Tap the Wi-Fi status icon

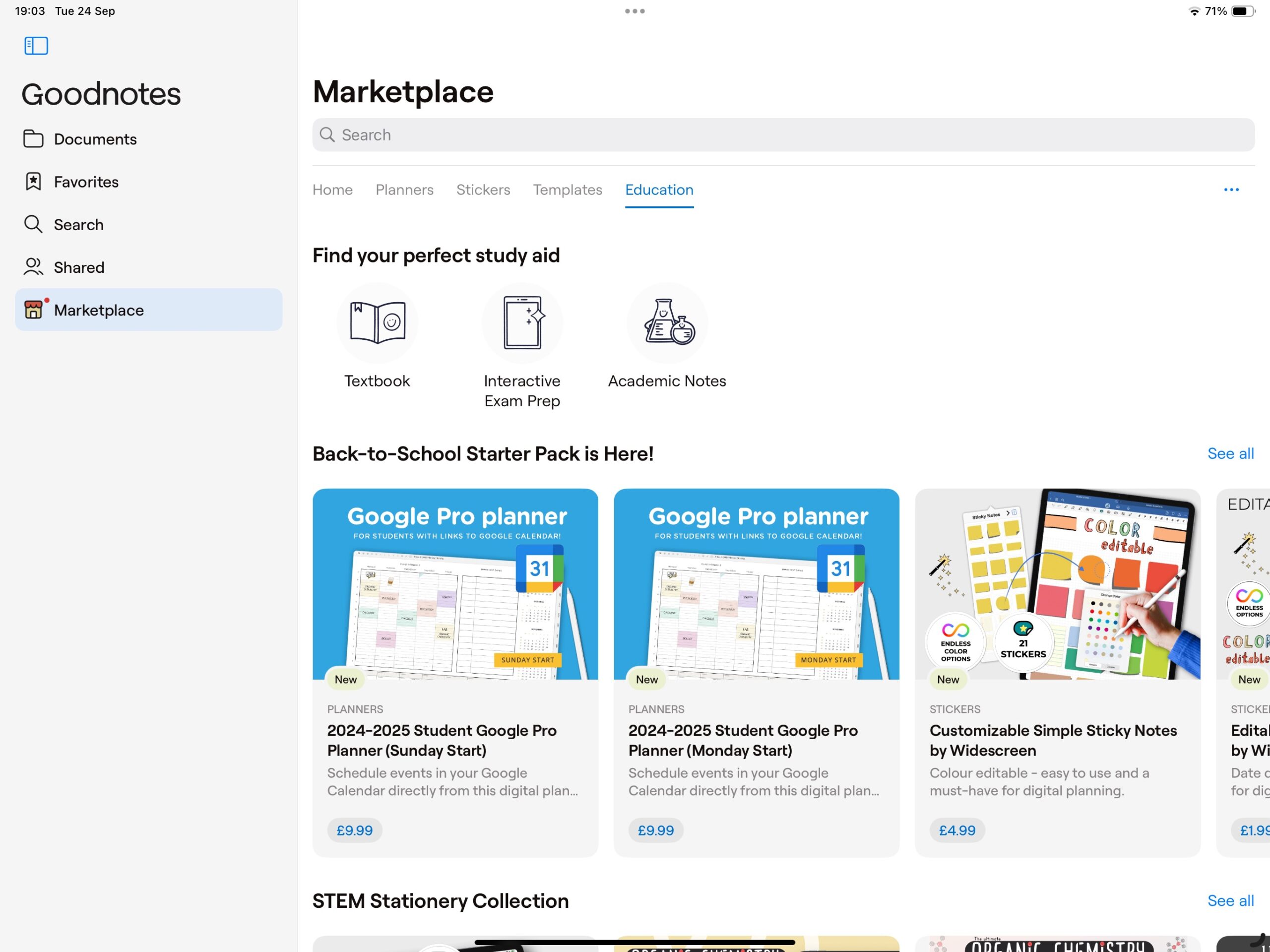1194,11
